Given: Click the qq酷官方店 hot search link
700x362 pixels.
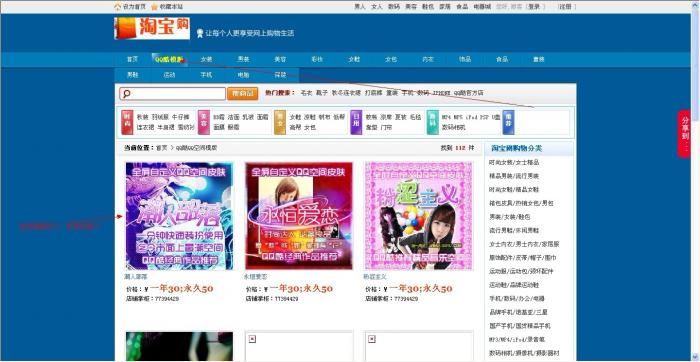Looking at the screenshot, I should [x=469, y=93].
